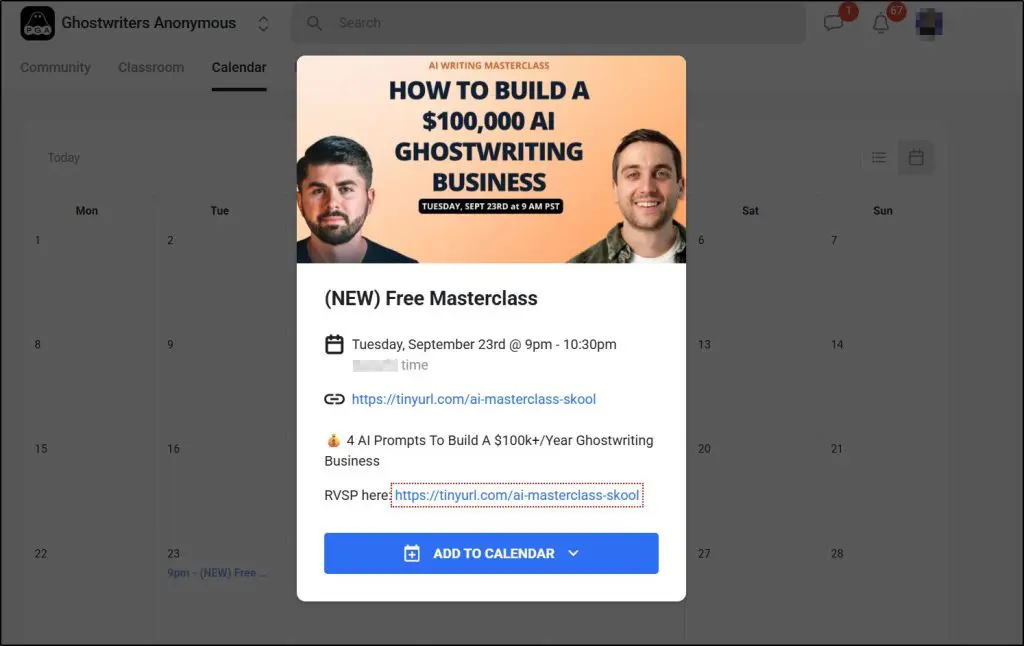Click the calendar icon beside event date
Image resolution: width=1024 pixels, height=646 pixels.
(x=334, y=344)
